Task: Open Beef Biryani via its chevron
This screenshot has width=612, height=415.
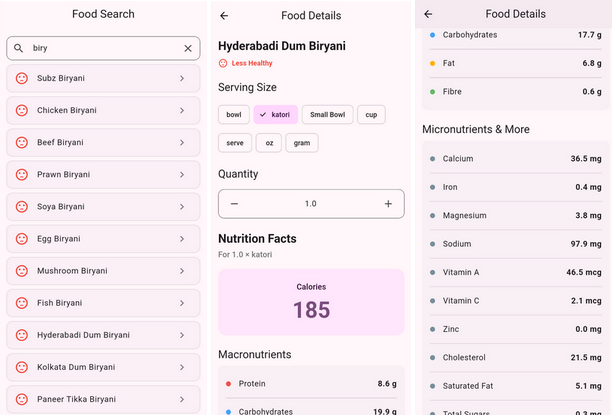Action: coord(182,142)
